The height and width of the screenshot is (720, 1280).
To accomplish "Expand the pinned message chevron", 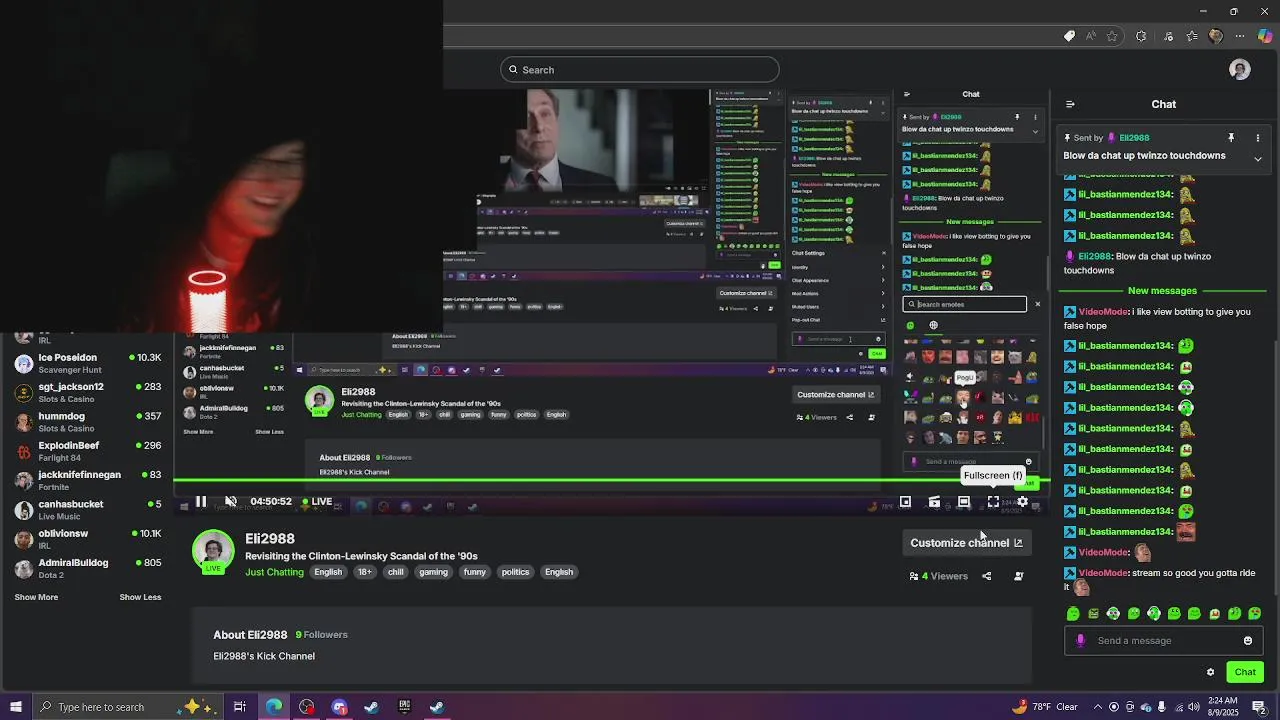I will pos(1258,159).
